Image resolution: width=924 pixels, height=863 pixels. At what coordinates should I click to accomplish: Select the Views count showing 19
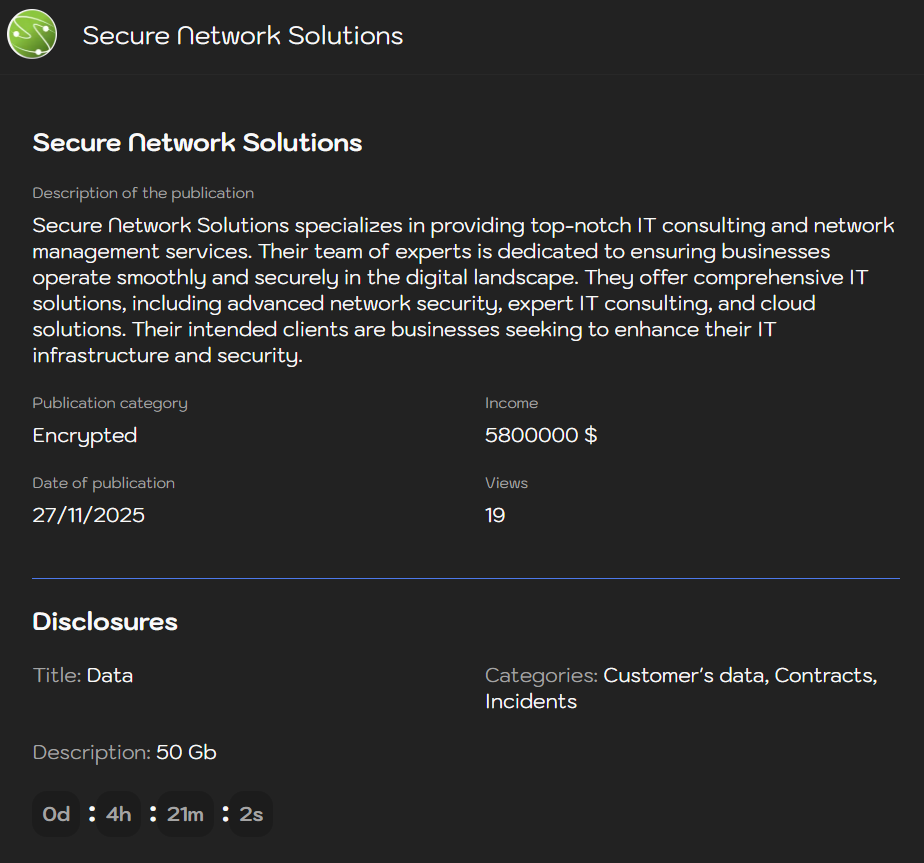[x=495, y=515]
